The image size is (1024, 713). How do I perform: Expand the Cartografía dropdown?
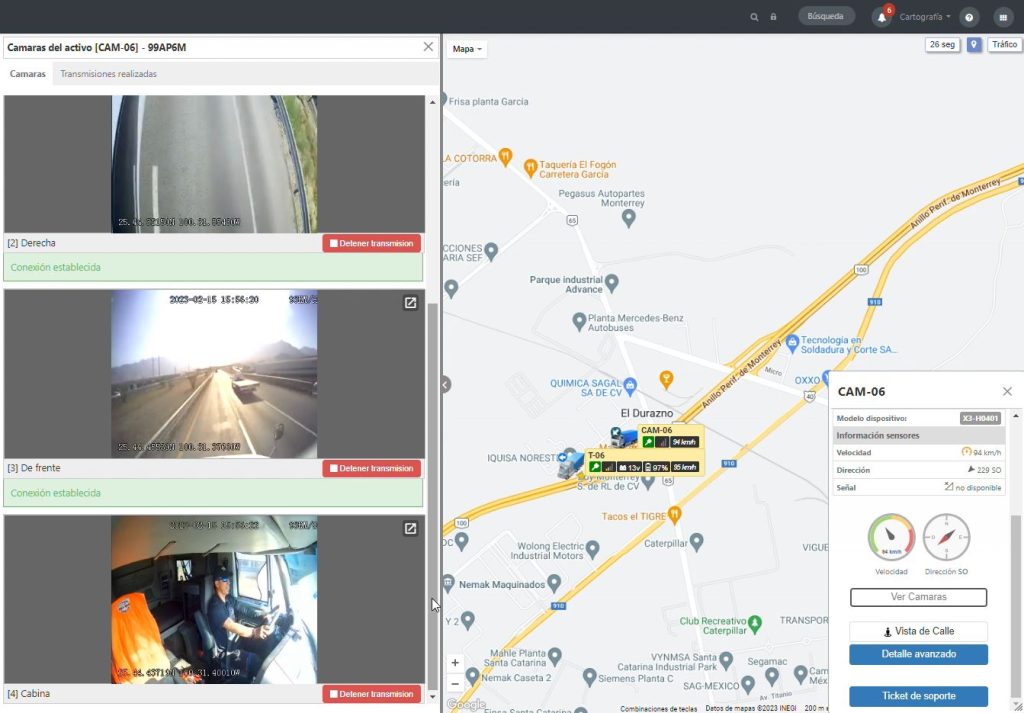(925, 17)
